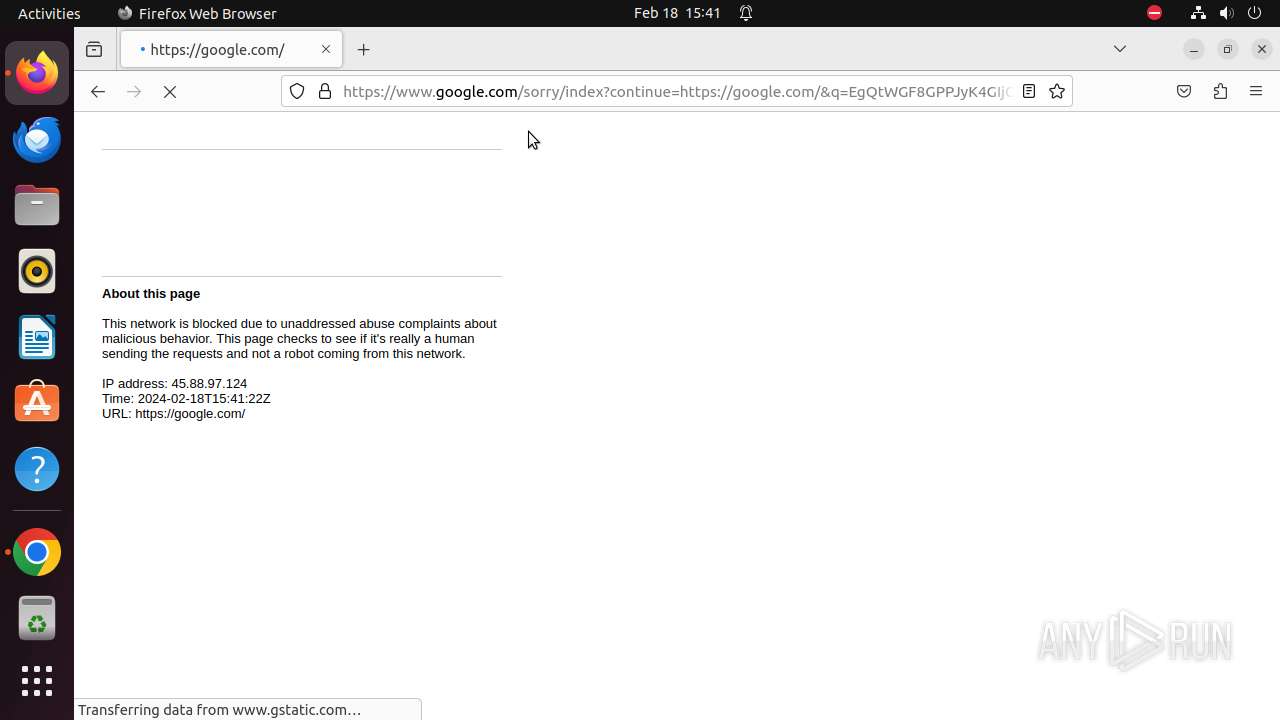Image resolution: width=1280 pixels, height=720 pixels.
Task: Open the Extensions puzzle icon
Action: pyautogui.click(x=1220, y=91)
